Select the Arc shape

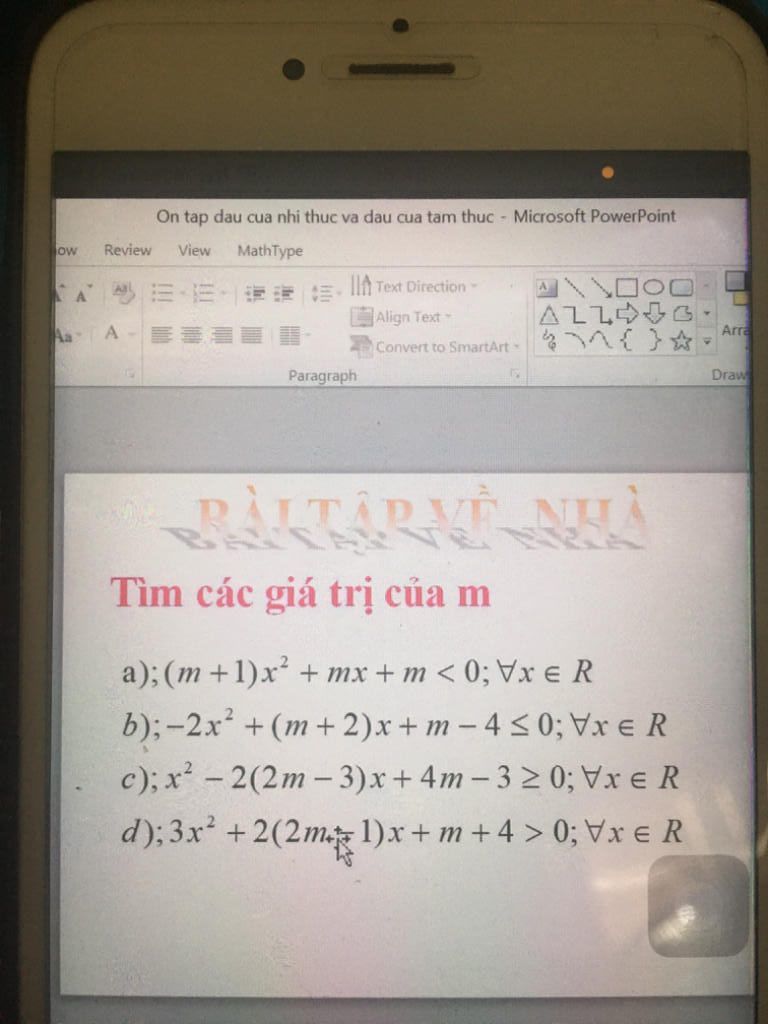(575, 340)
